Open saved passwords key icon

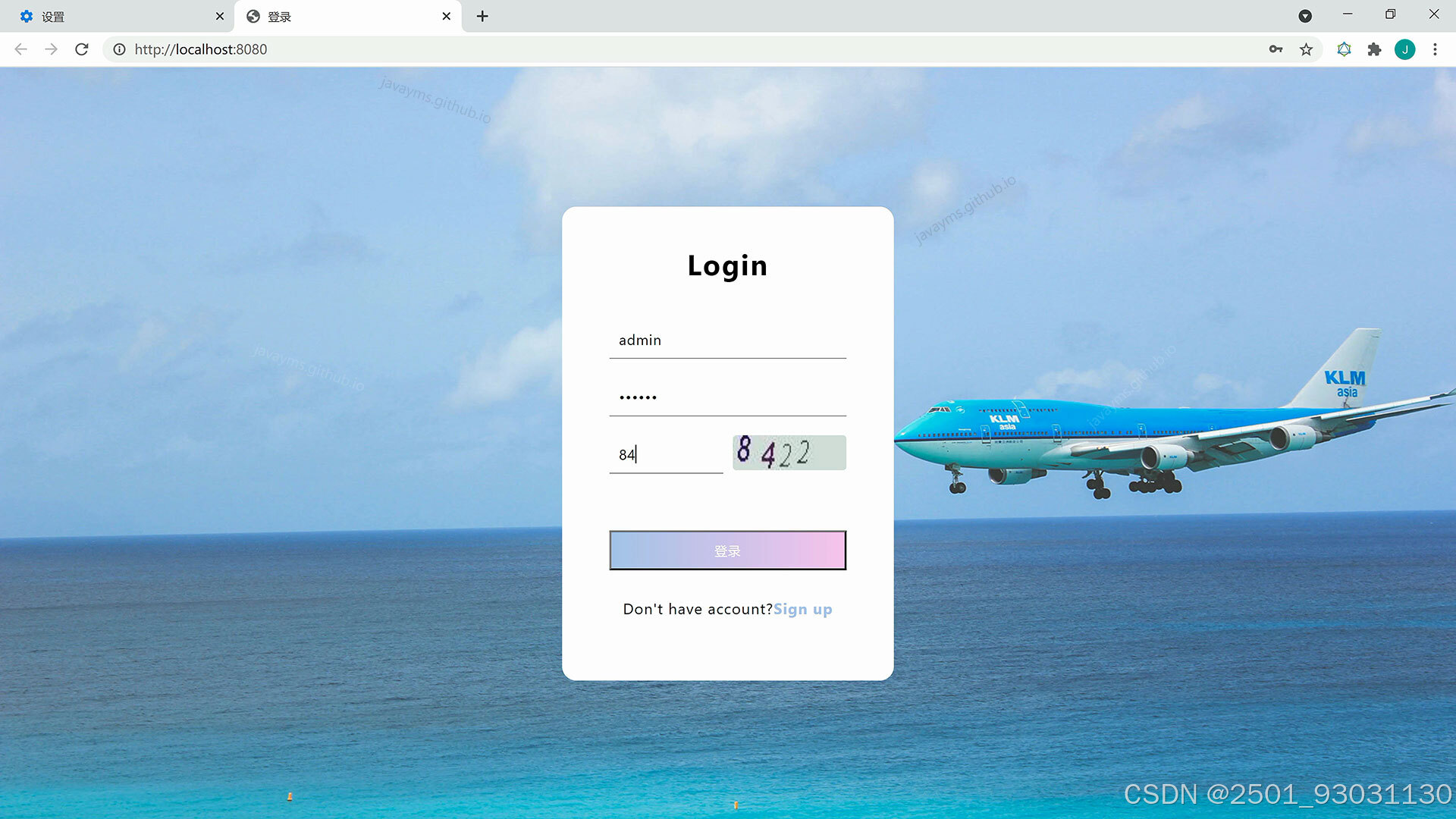coord(1276,49)
